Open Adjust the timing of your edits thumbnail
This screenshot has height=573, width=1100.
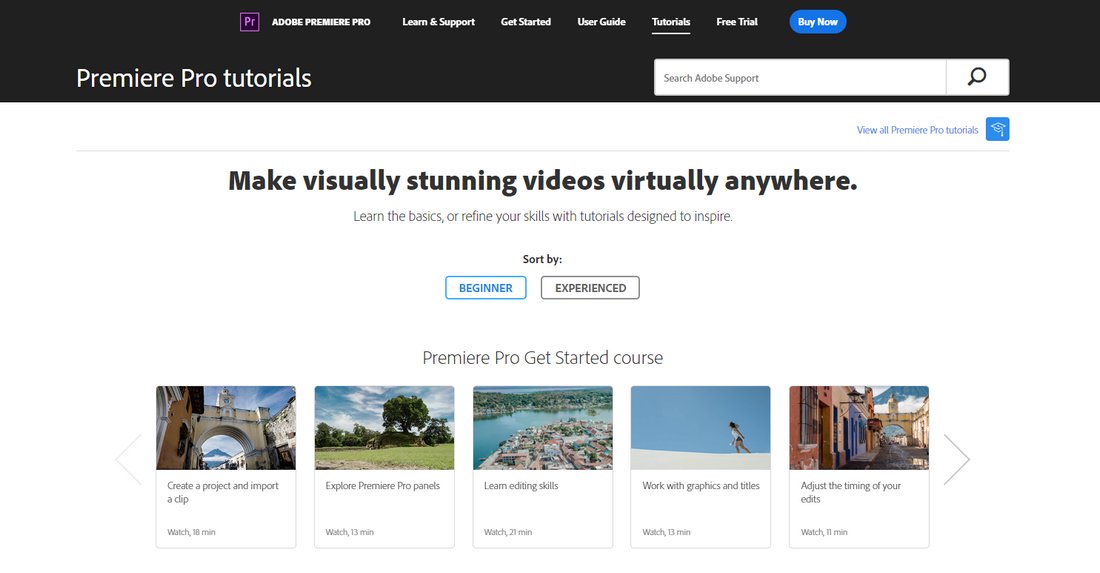tap(859, 428)
